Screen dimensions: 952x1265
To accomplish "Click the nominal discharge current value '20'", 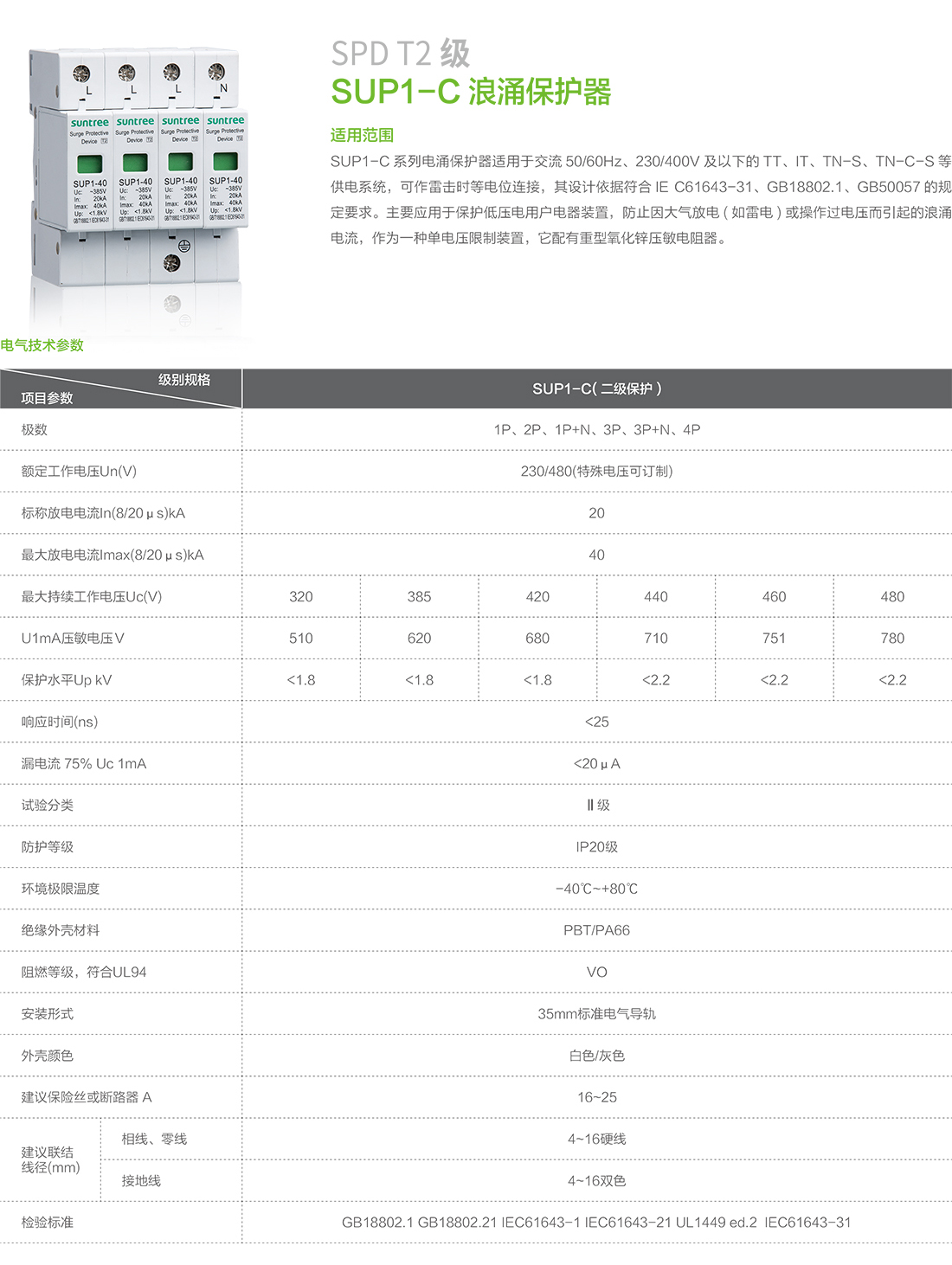I will (597, 513).
